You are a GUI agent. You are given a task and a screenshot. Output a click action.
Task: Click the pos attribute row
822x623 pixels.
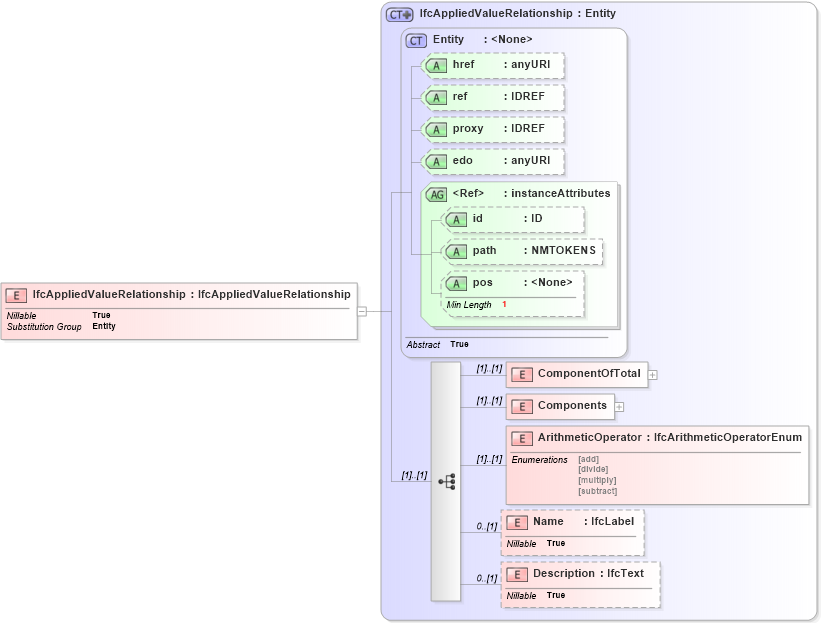tap(512, 283)
